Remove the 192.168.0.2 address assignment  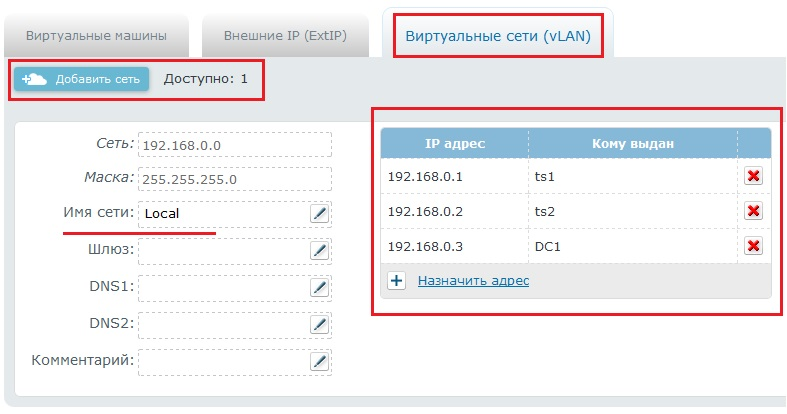click(x=754, y=211)
